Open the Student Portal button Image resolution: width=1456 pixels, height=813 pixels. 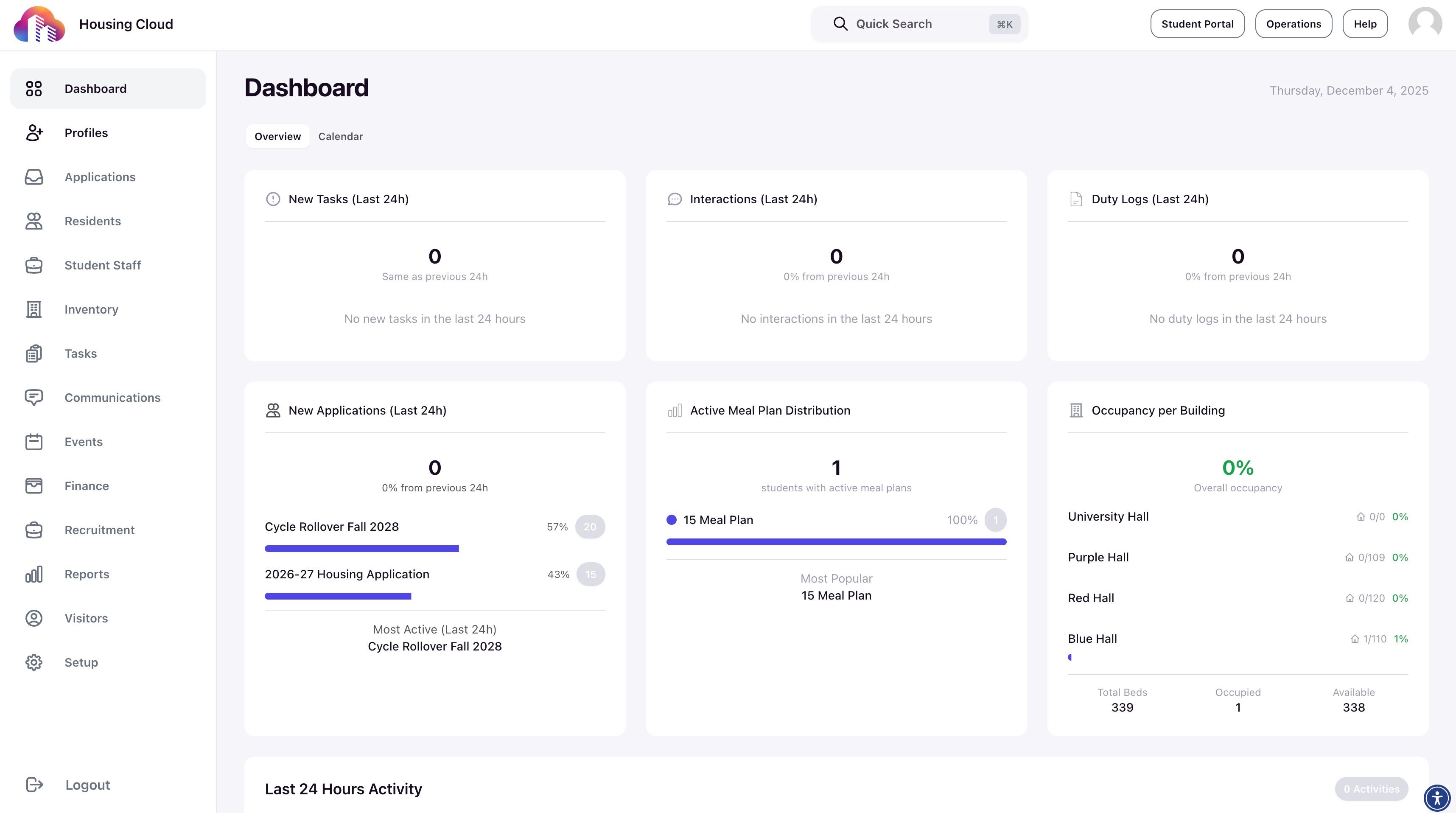click(x=1197, y=24)
